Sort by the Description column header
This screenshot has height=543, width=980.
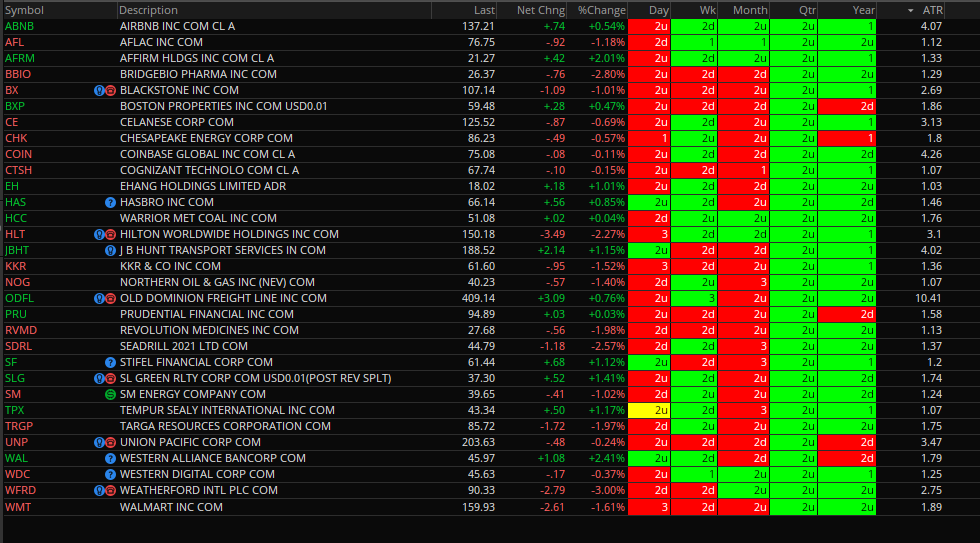(x=148, y=10)
